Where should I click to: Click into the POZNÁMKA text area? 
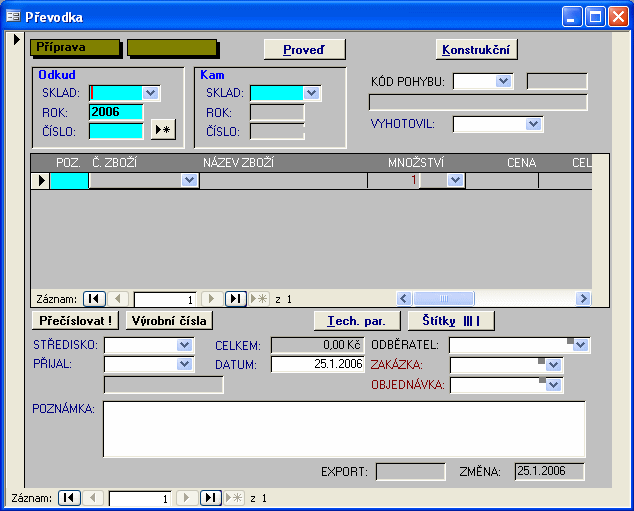(x=344, y=429)
